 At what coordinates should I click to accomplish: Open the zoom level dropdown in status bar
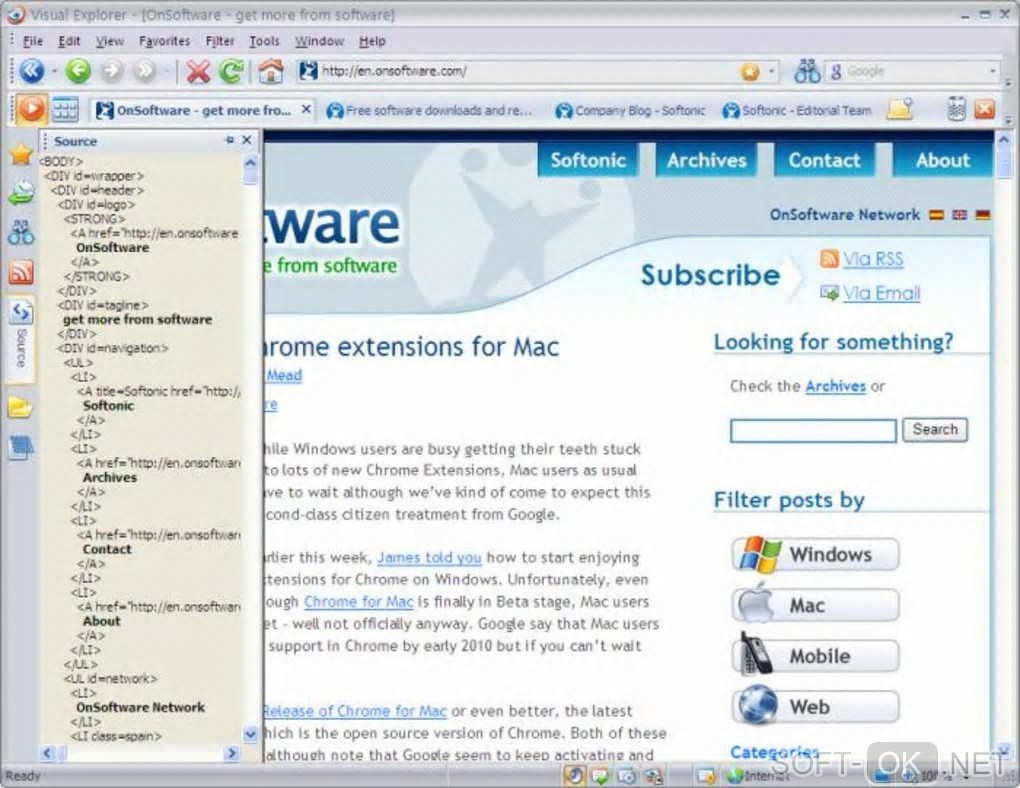click(967, 776)
